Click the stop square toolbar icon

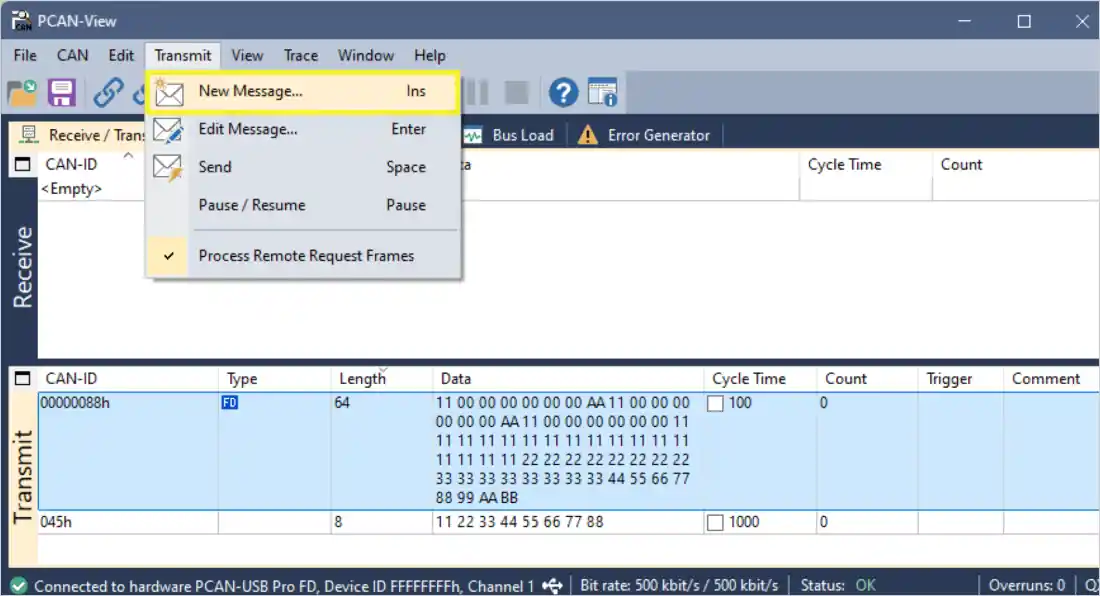point(516,93)
